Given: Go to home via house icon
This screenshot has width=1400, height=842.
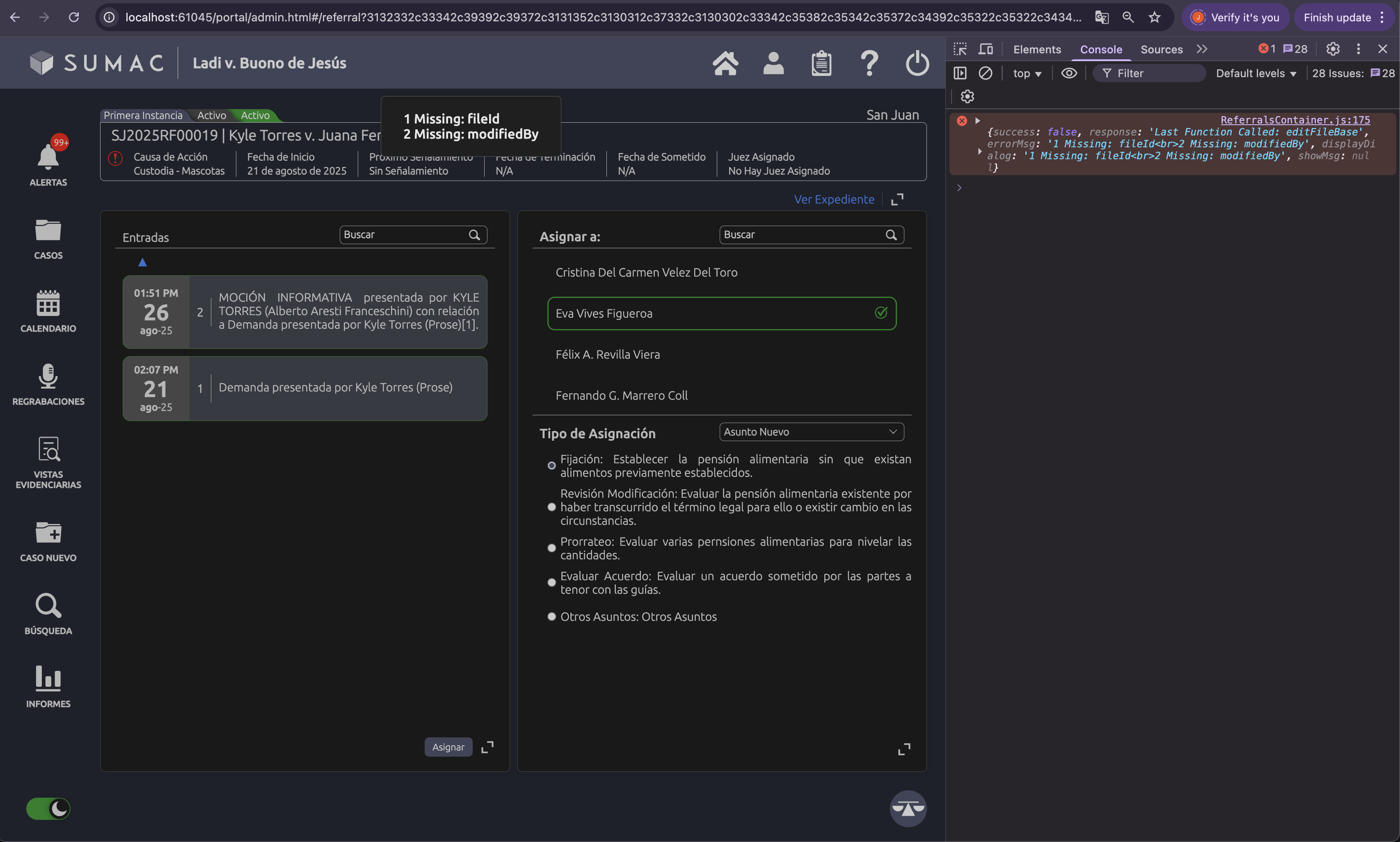Looking at the screenshot, I should (725, 63).
